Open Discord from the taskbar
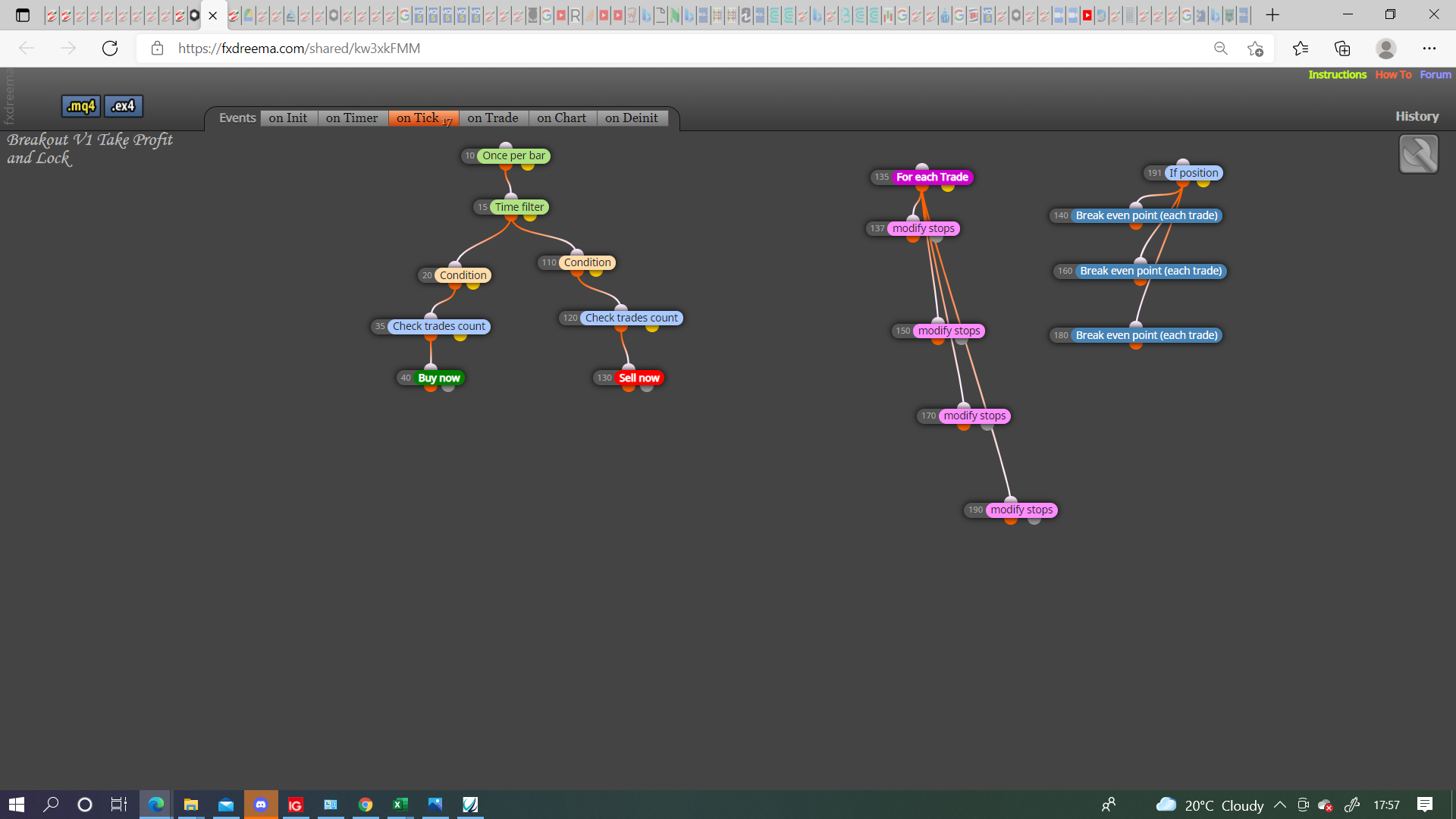 click(x=261, y=805)
